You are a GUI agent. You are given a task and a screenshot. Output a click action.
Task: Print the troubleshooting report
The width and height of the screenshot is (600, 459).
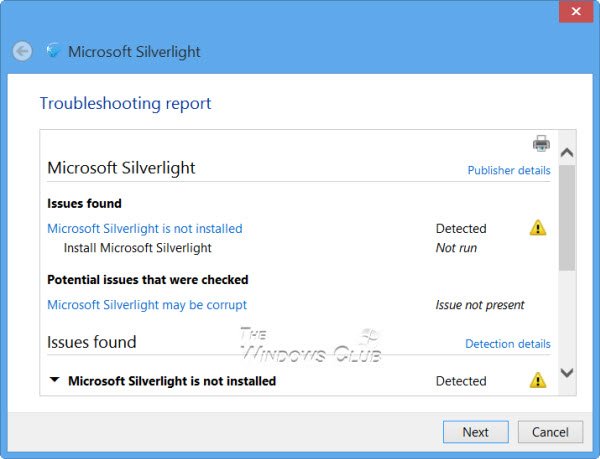541,143
